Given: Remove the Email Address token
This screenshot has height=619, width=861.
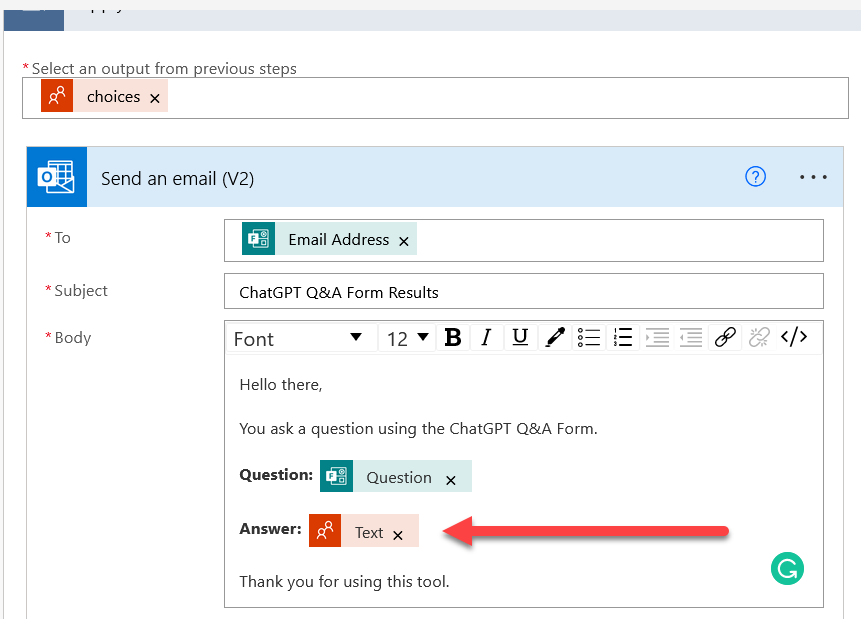Looking at the screenshot, I should (x=404, y=241).
